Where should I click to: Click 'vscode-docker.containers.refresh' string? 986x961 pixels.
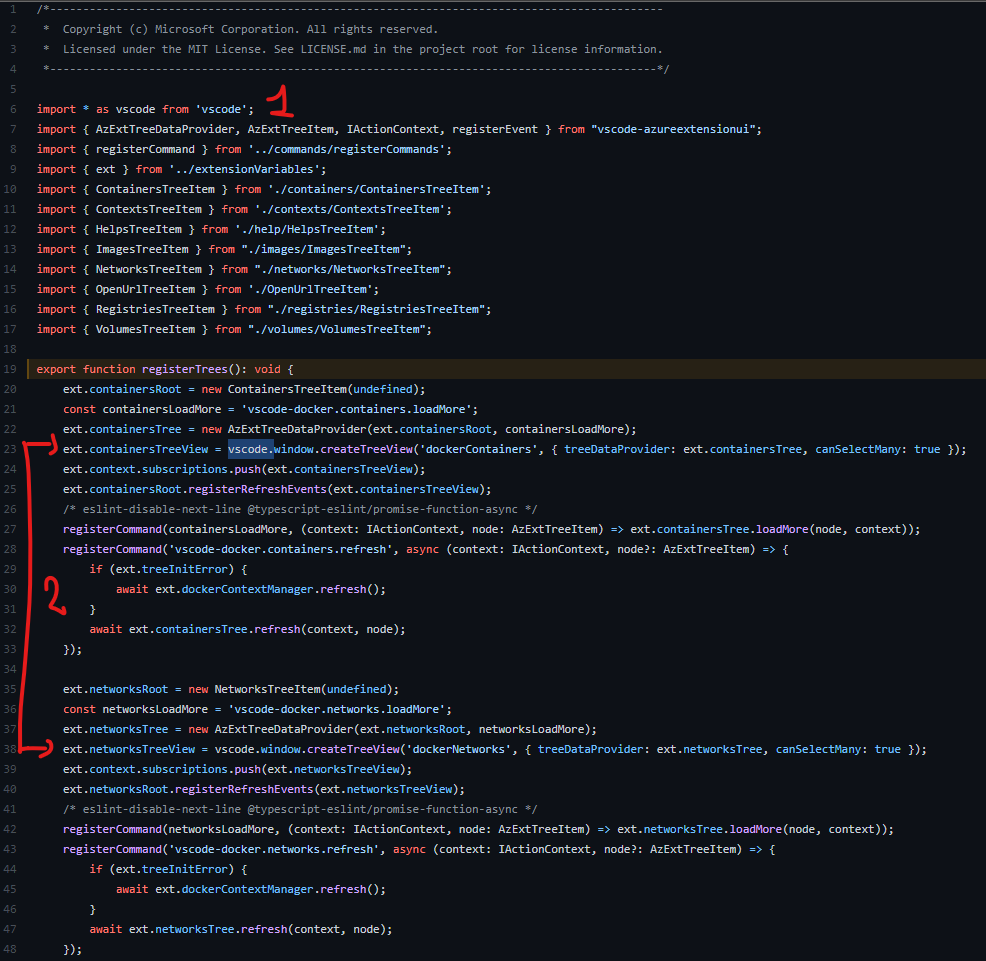[x=280, y=550]
